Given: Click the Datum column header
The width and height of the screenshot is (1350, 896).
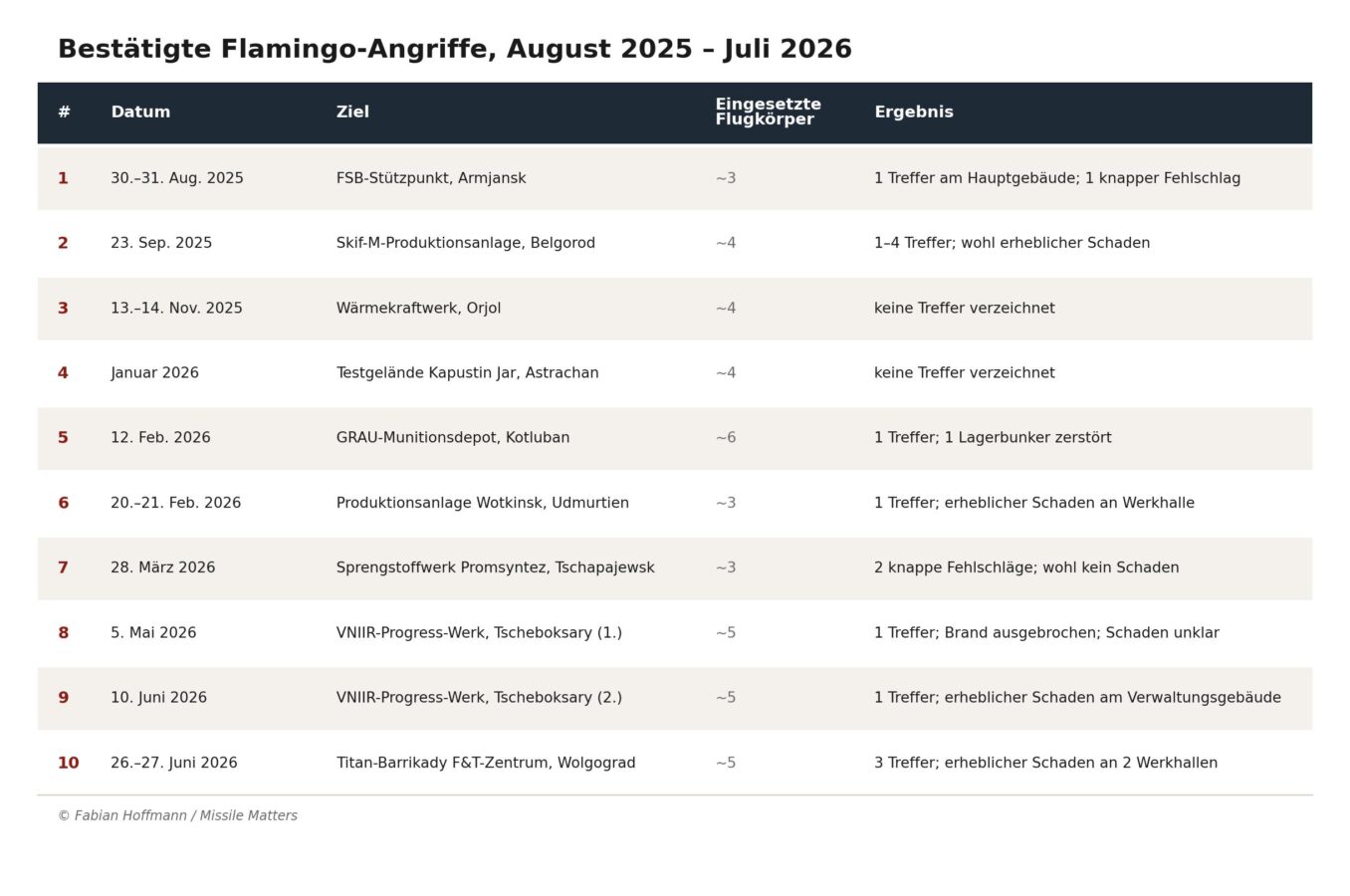Looking at the screenshot, I should tap(140, 112).
